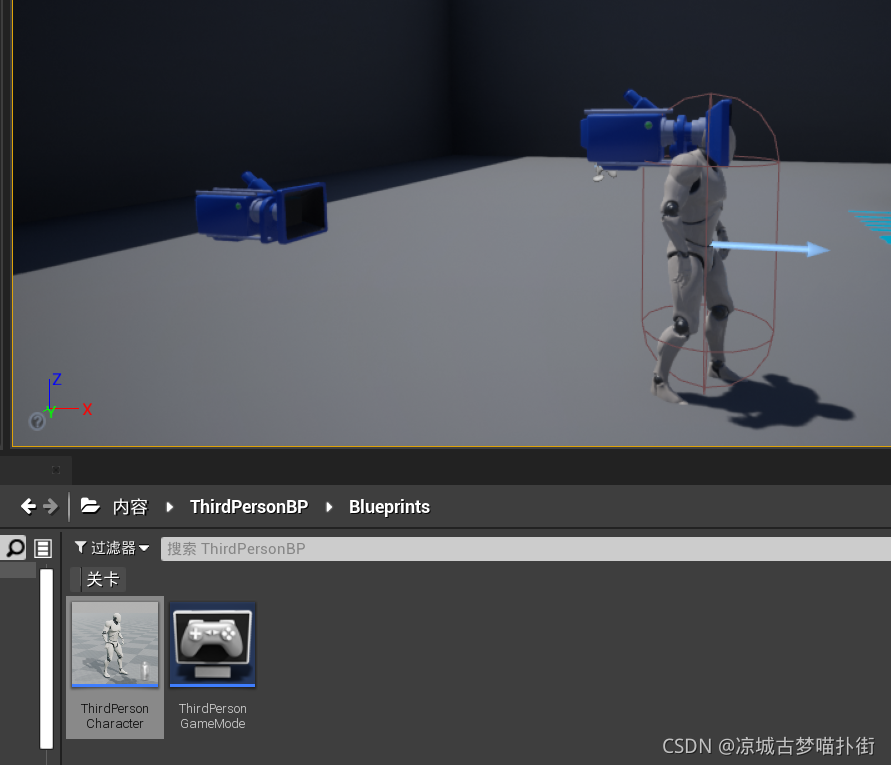Expand the arrow after 内容 breadcrumb
The height and width of the screenshot is (765, 891).
(x=169, y=506)
